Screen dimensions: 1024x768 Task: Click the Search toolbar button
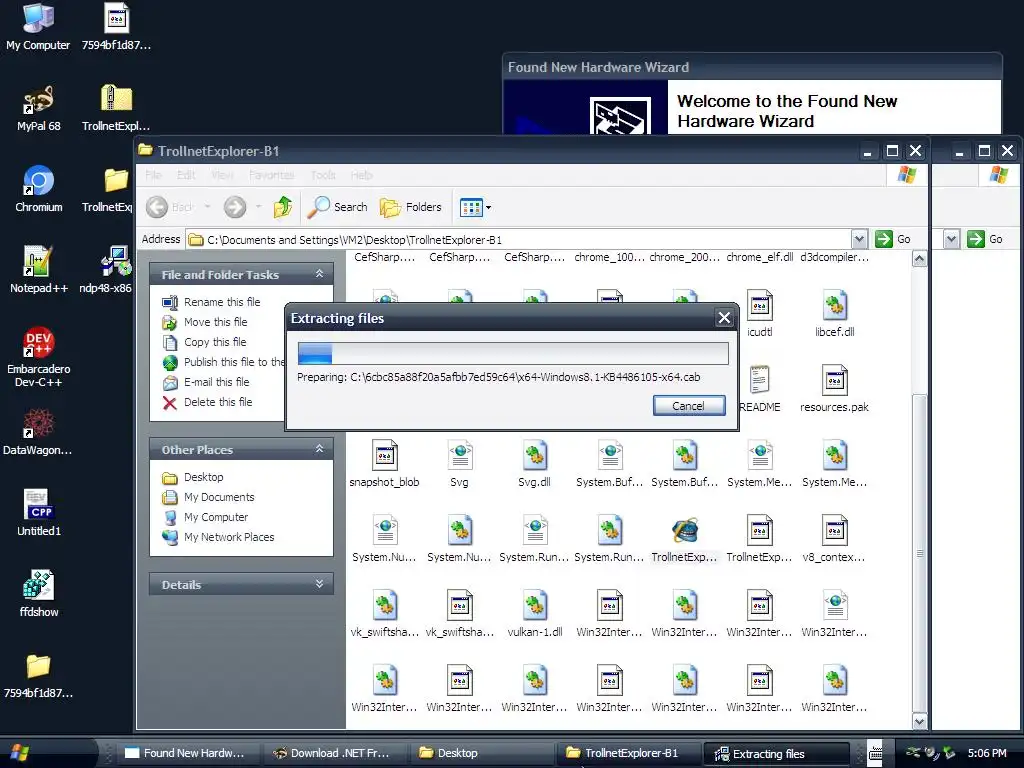[x=338, y=207]
